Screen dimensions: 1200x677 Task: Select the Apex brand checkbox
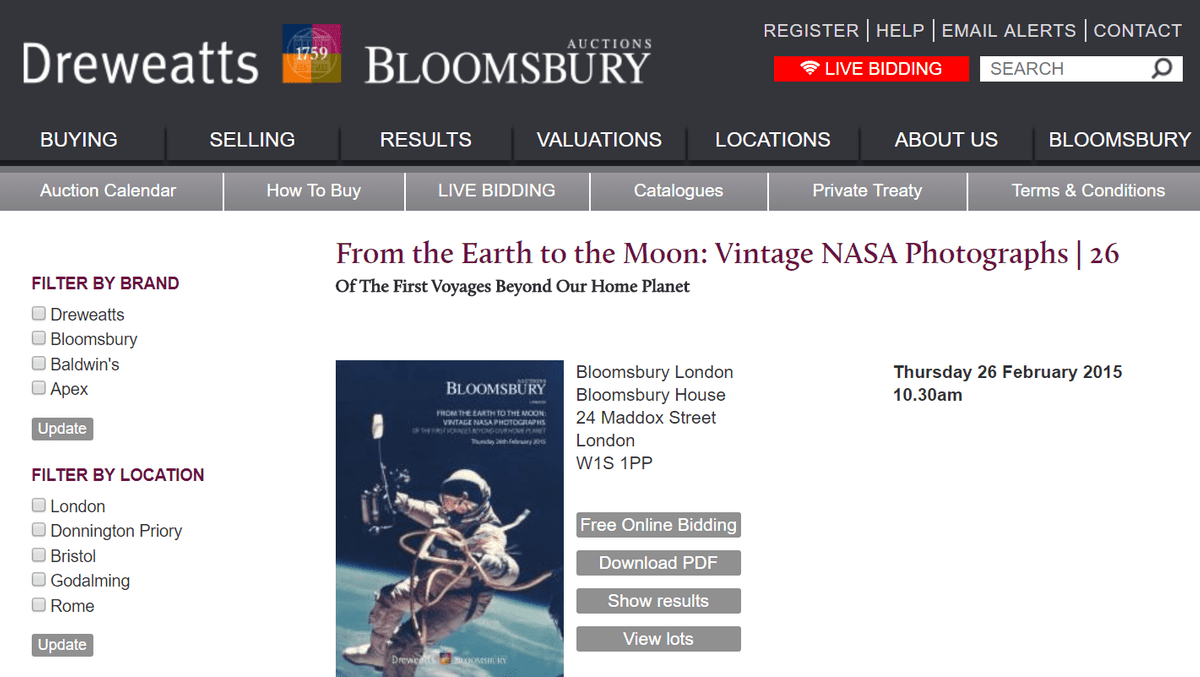pyautogui.click(x=39, y=388)
